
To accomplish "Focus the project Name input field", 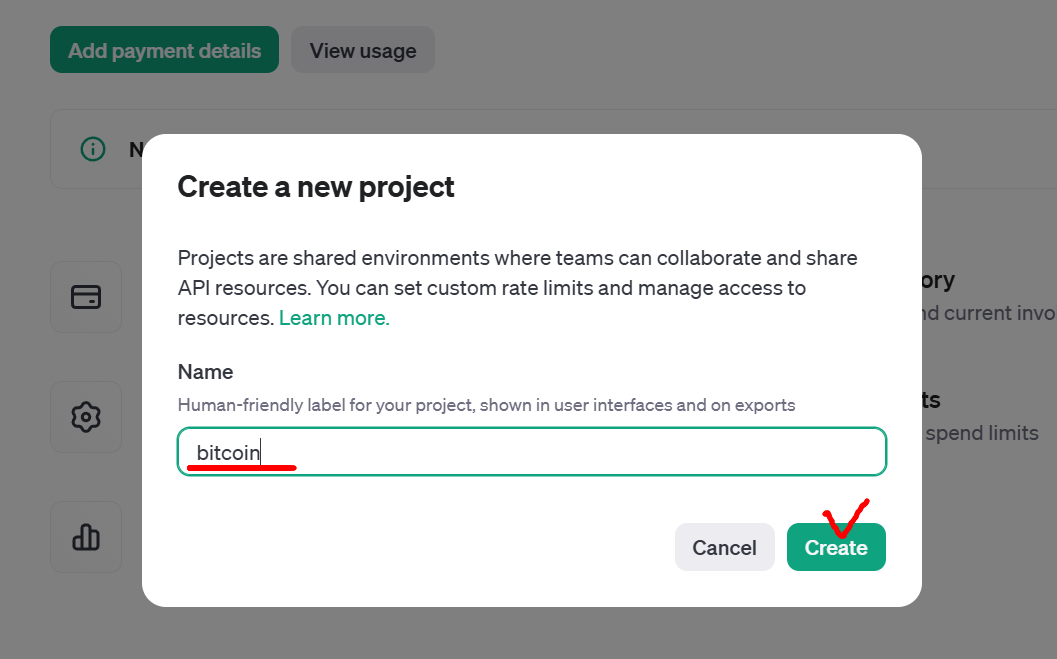I will [532, 451].
